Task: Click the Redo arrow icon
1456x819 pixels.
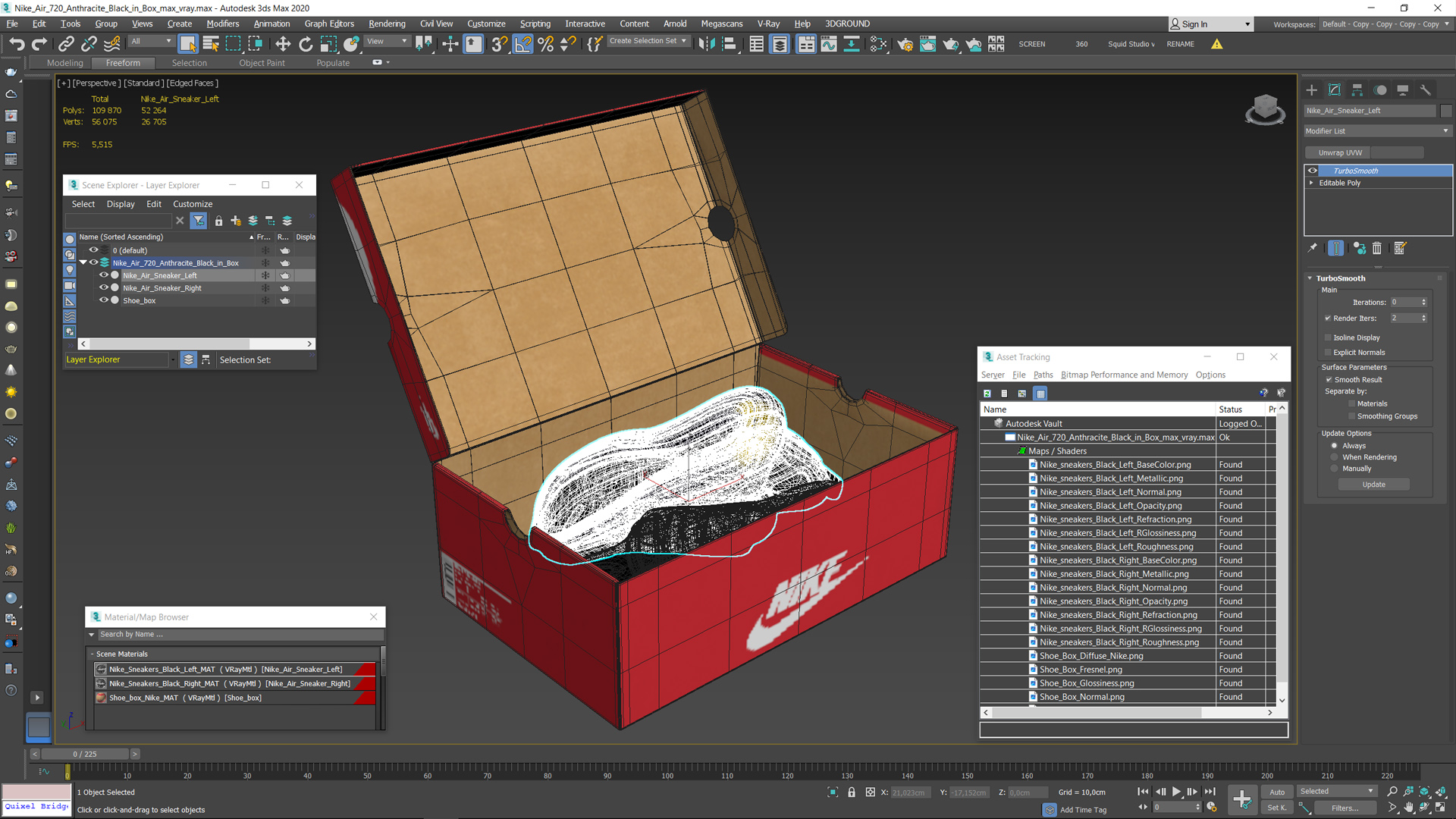Action: pos(39,44)
